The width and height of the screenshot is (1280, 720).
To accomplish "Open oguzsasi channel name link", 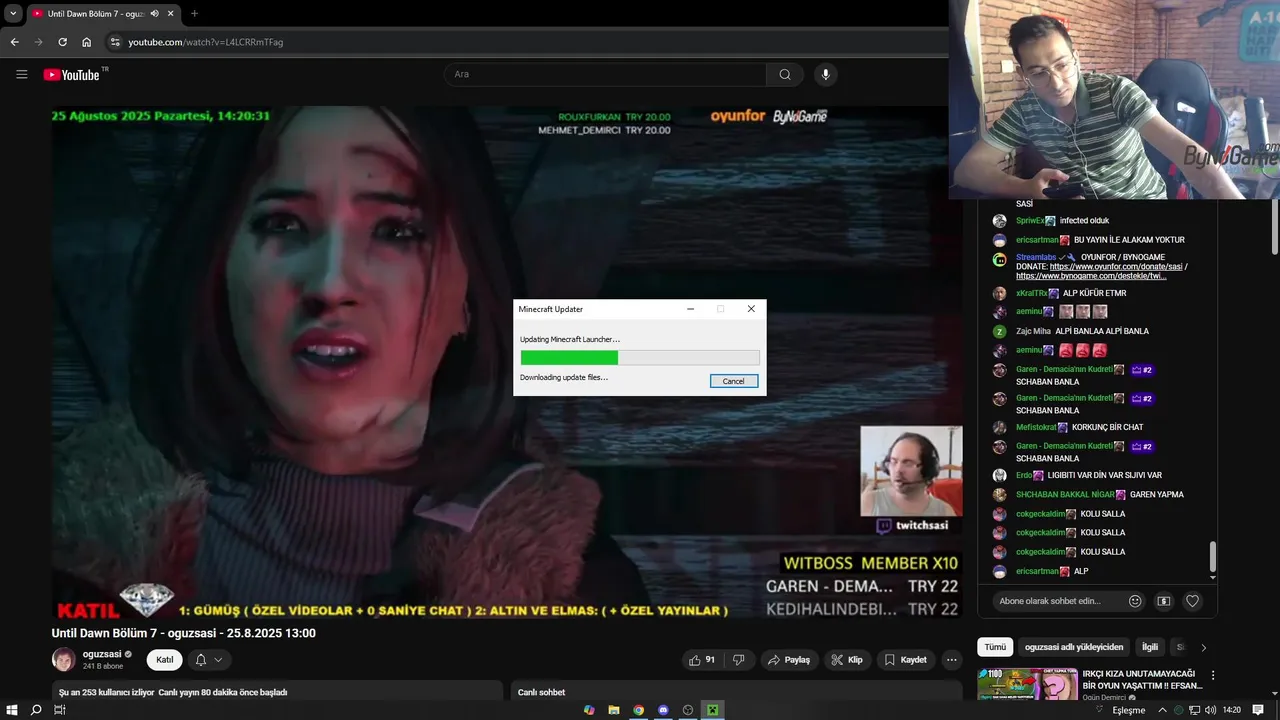I will tap(102, 654).
